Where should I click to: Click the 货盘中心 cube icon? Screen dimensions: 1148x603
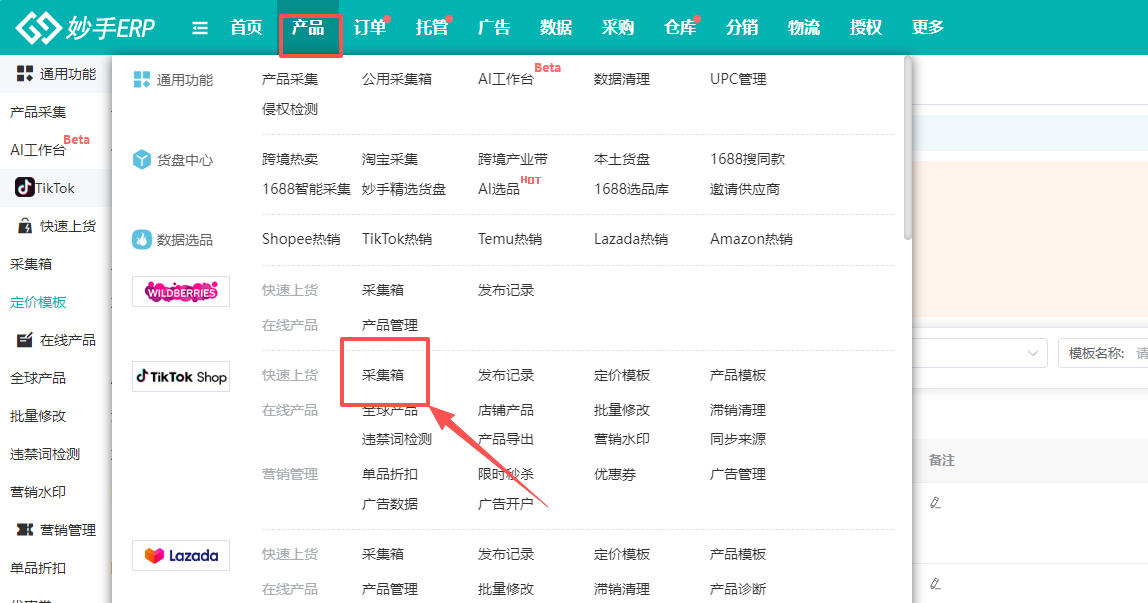pos(141,160)
